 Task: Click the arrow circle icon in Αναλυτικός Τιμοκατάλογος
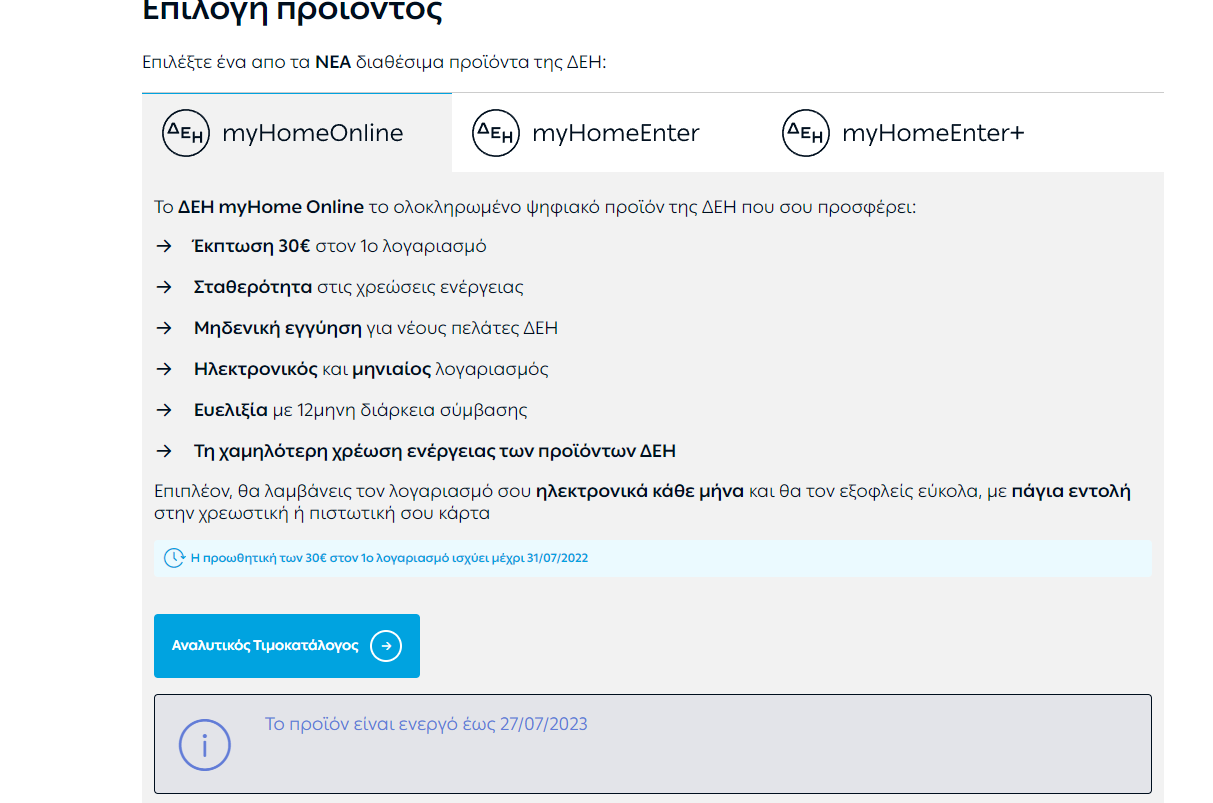tap(386, 646)
